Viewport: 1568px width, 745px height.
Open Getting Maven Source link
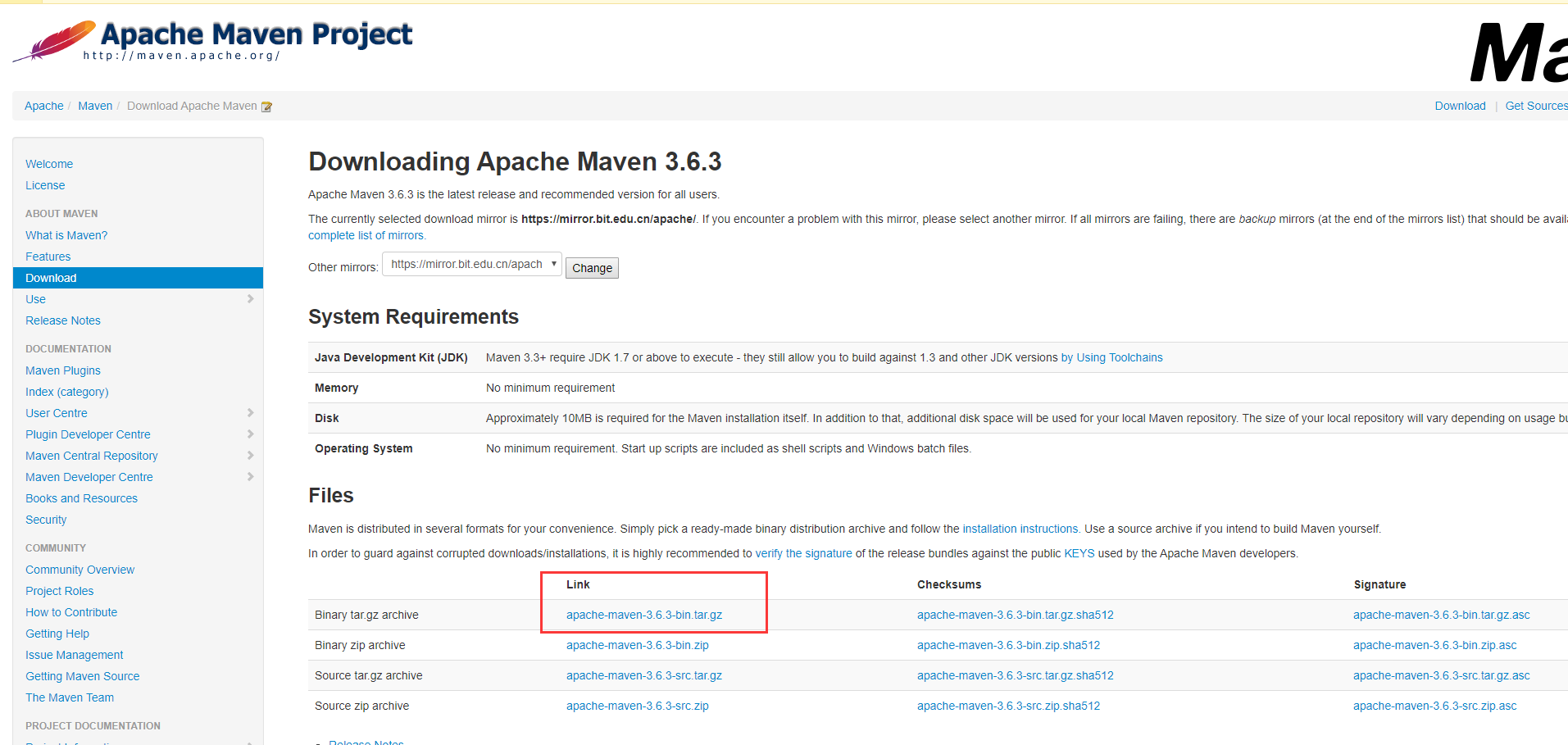82,676
